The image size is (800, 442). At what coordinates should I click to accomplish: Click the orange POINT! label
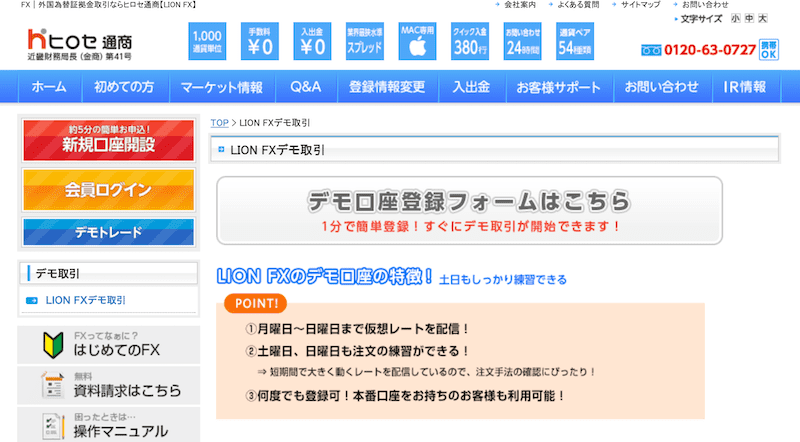click(x=256, y=304)
